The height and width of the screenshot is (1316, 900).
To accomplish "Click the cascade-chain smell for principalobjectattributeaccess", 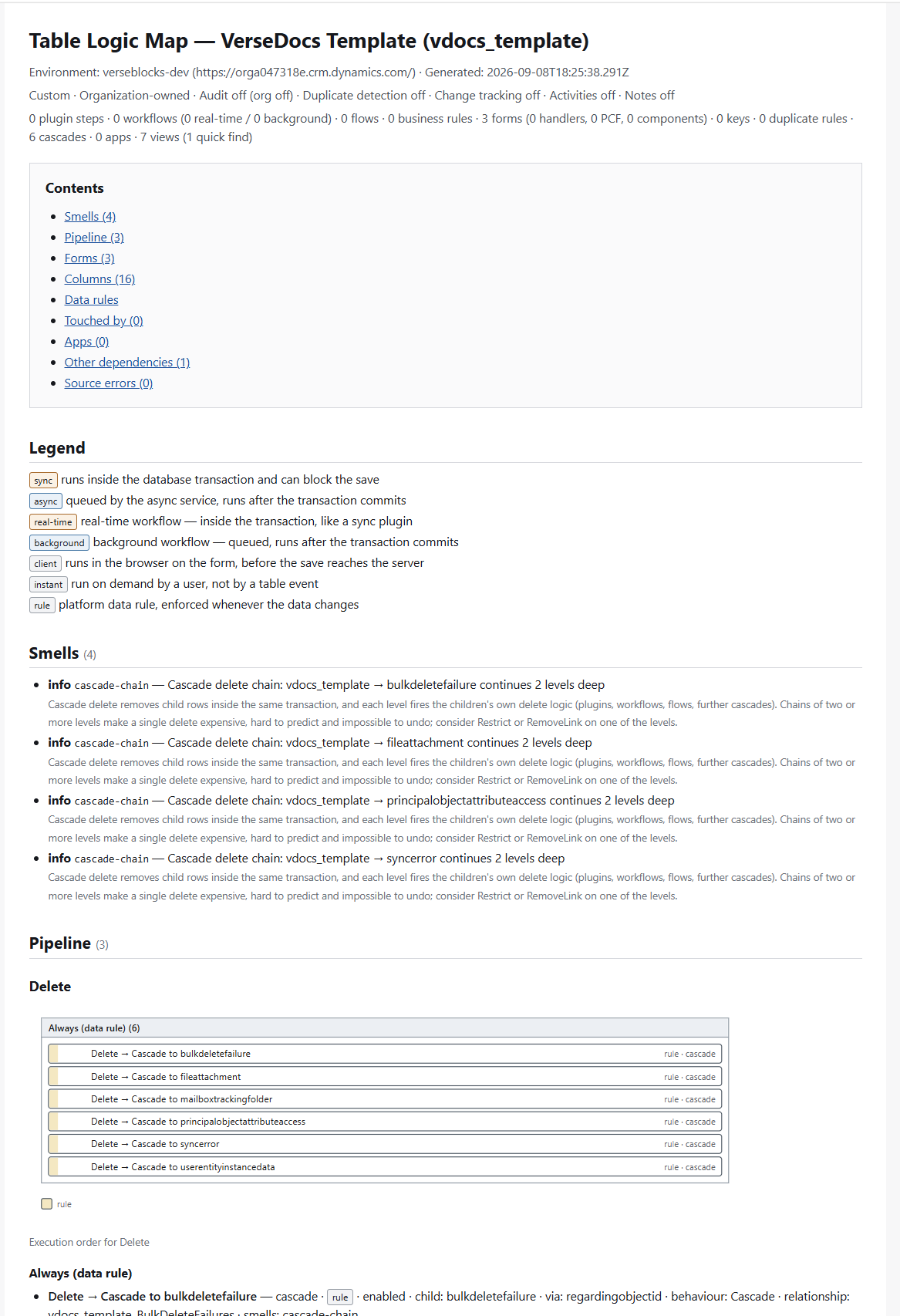I will (361, 801).
